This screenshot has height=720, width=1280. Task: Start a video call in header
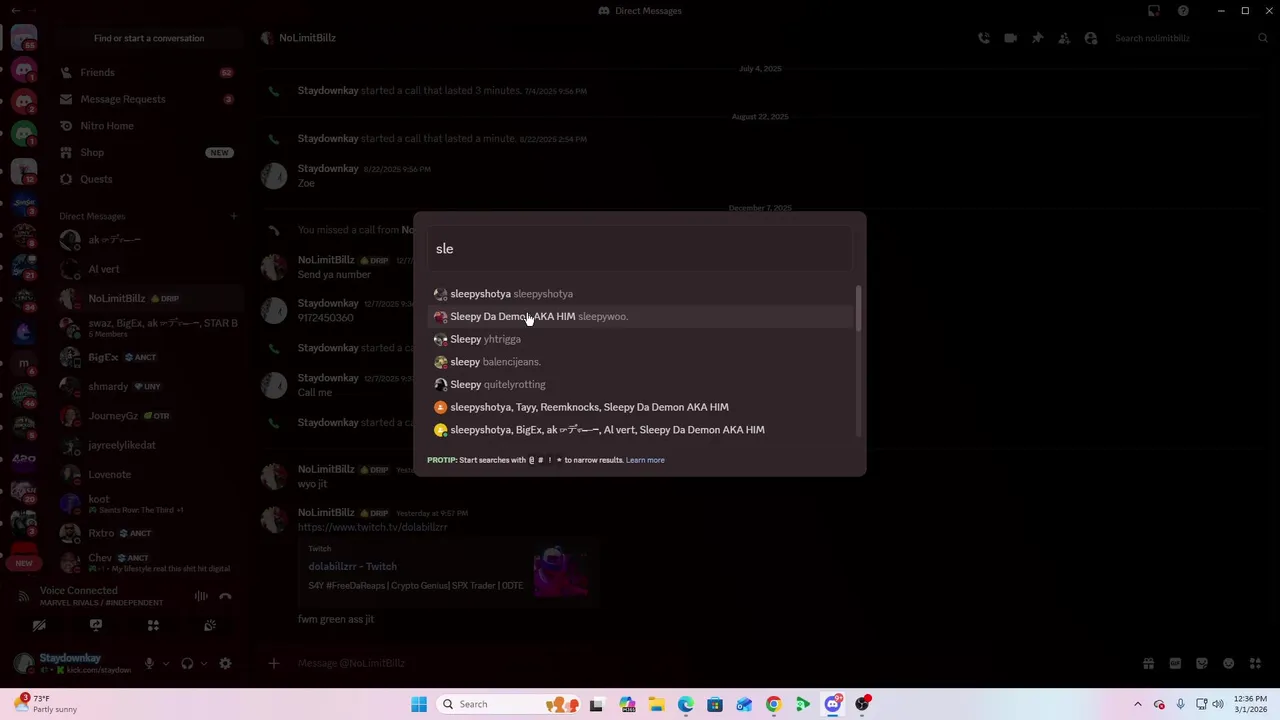(1011, 38)
